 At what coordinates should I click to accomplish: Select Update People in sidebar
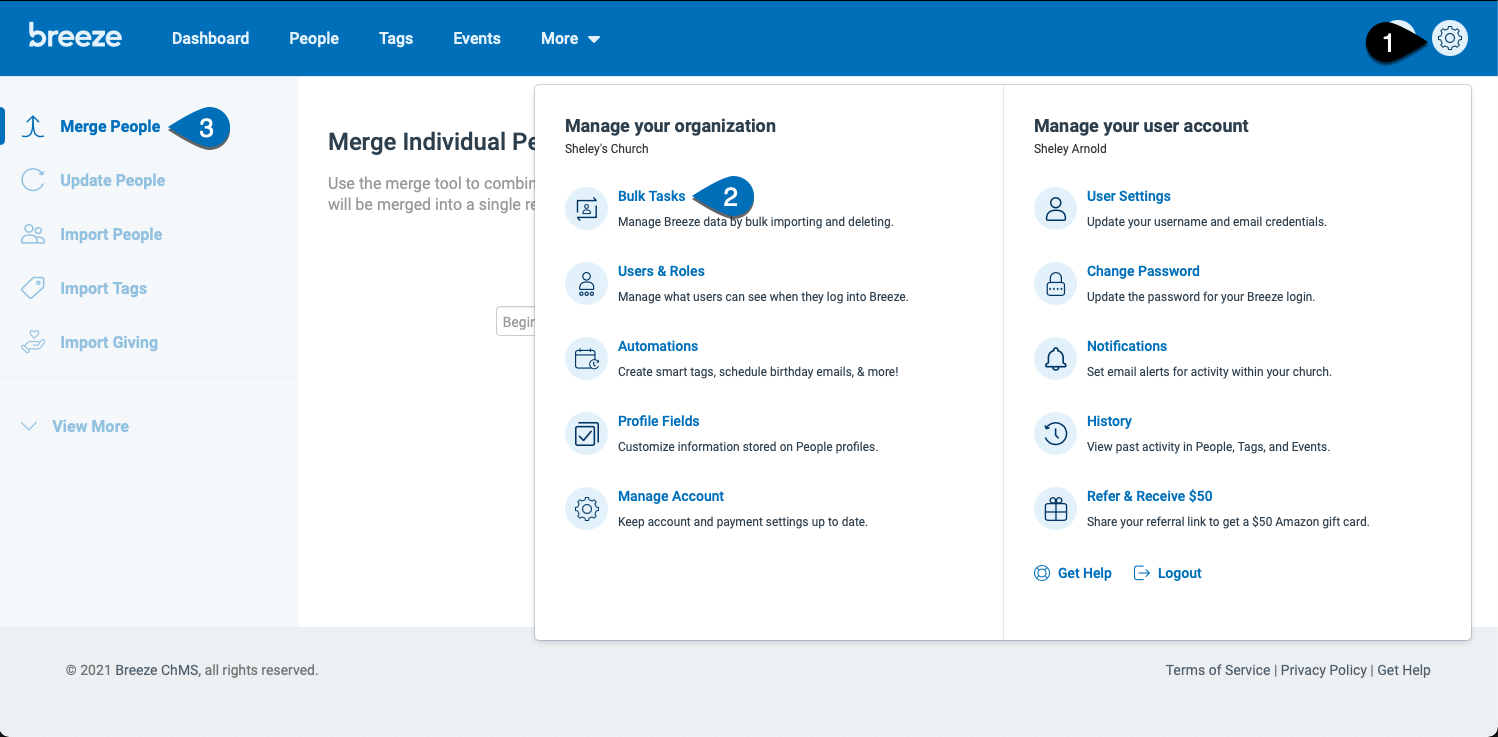point(113,180)
